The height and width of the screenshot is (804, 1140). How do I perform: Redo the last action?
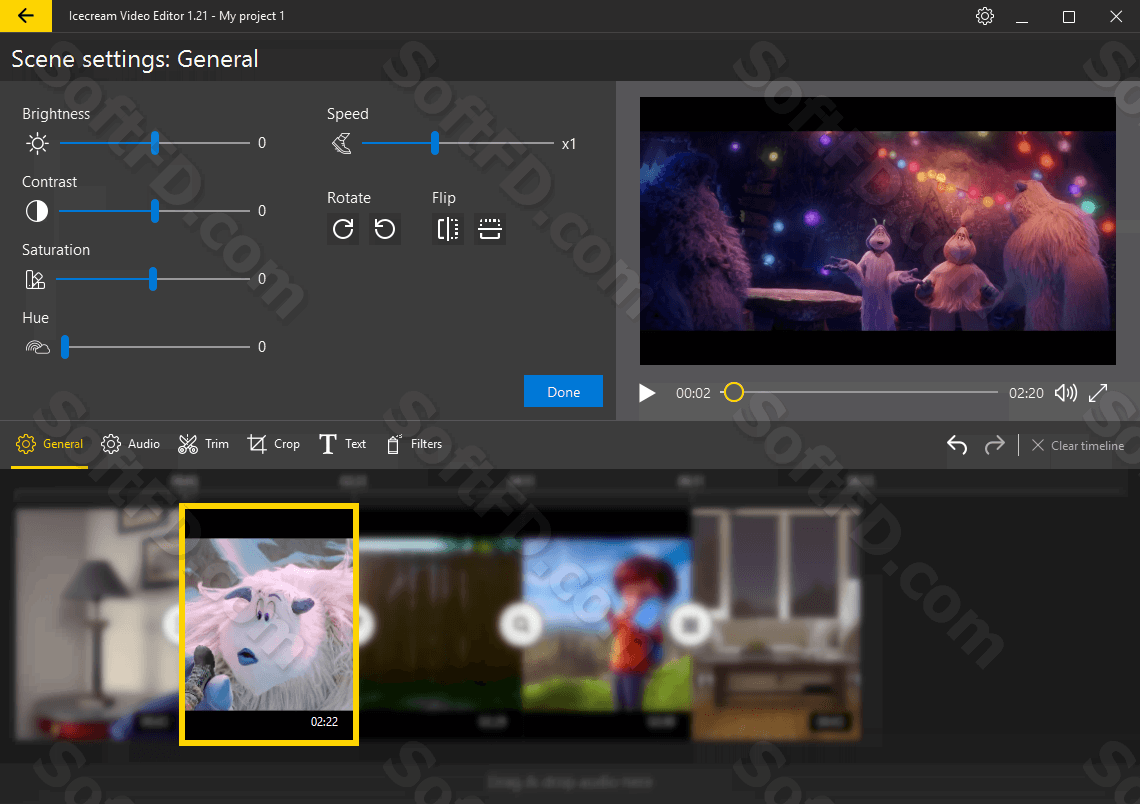click(x=995, y=445)
